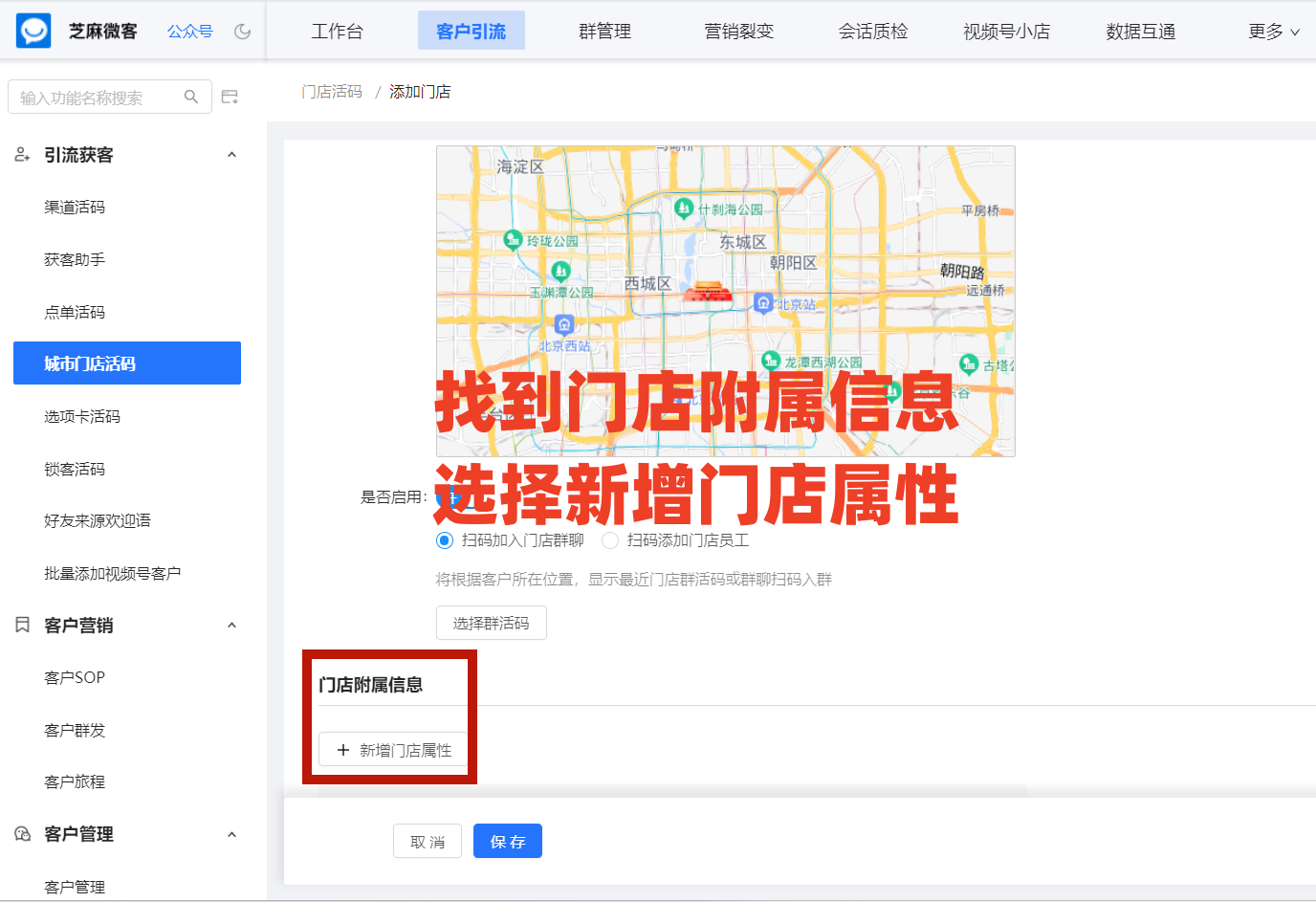Collapse the 客户营销 section
Image resolution: width=1316 pixels, height=902 pixels.
click(231, 626)
